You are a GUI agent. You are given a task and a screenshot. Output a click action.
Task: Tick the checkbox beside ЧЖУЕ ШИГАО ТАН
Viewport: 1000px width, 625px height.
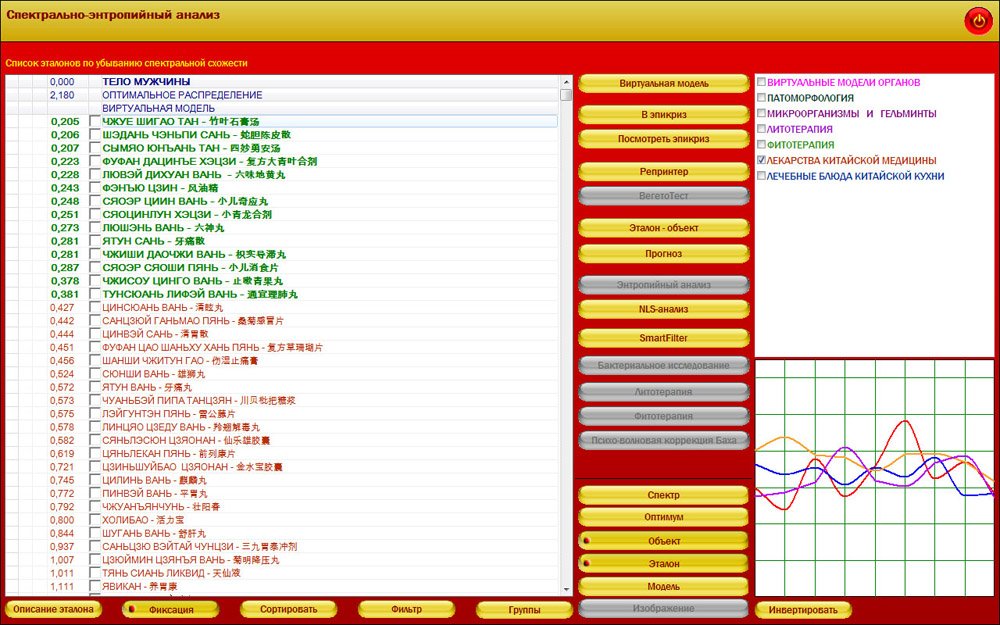tap(95, 122)
